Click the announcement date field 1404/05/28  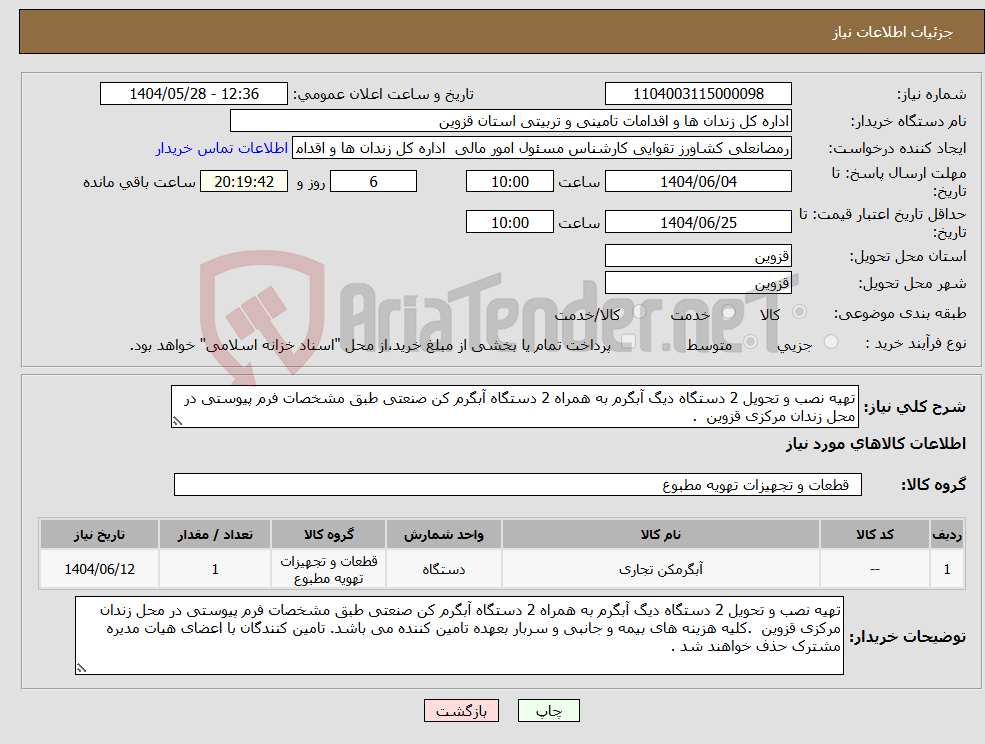(193, 94)
